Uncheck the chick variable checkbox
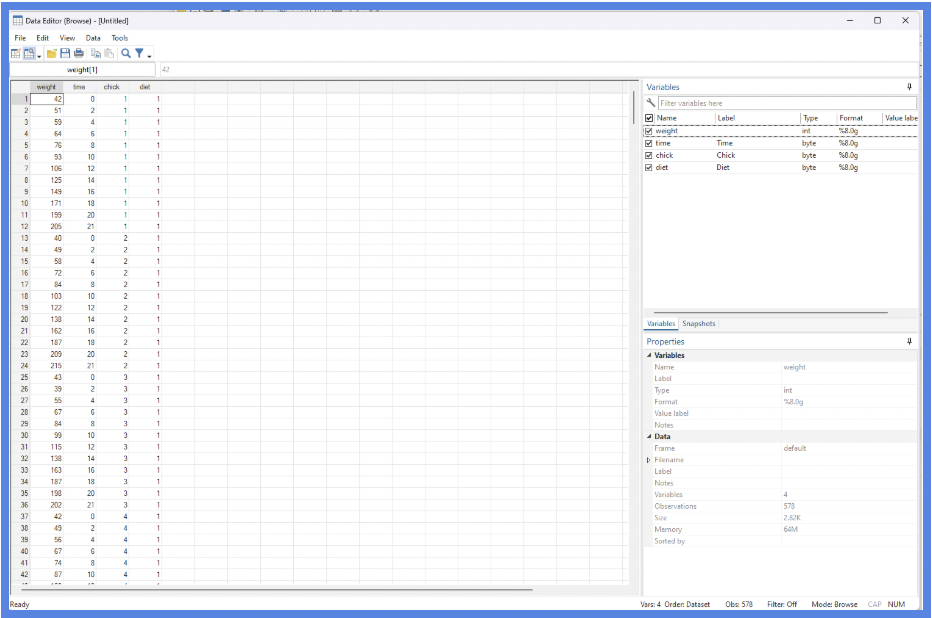Viewport: 932px width, 618px height. click(649, 155)
